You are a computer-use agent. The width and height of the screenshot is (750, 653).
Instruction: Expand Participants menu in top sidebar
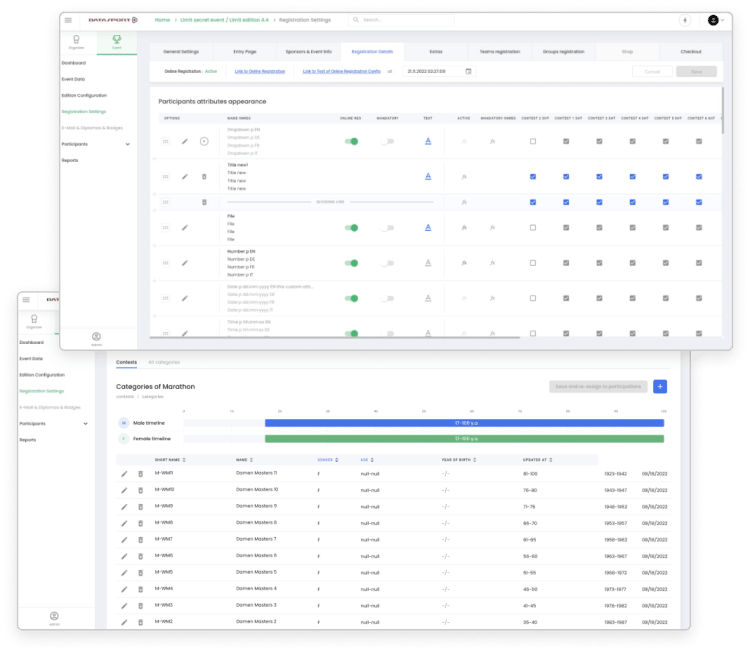[x=127, y=144]
